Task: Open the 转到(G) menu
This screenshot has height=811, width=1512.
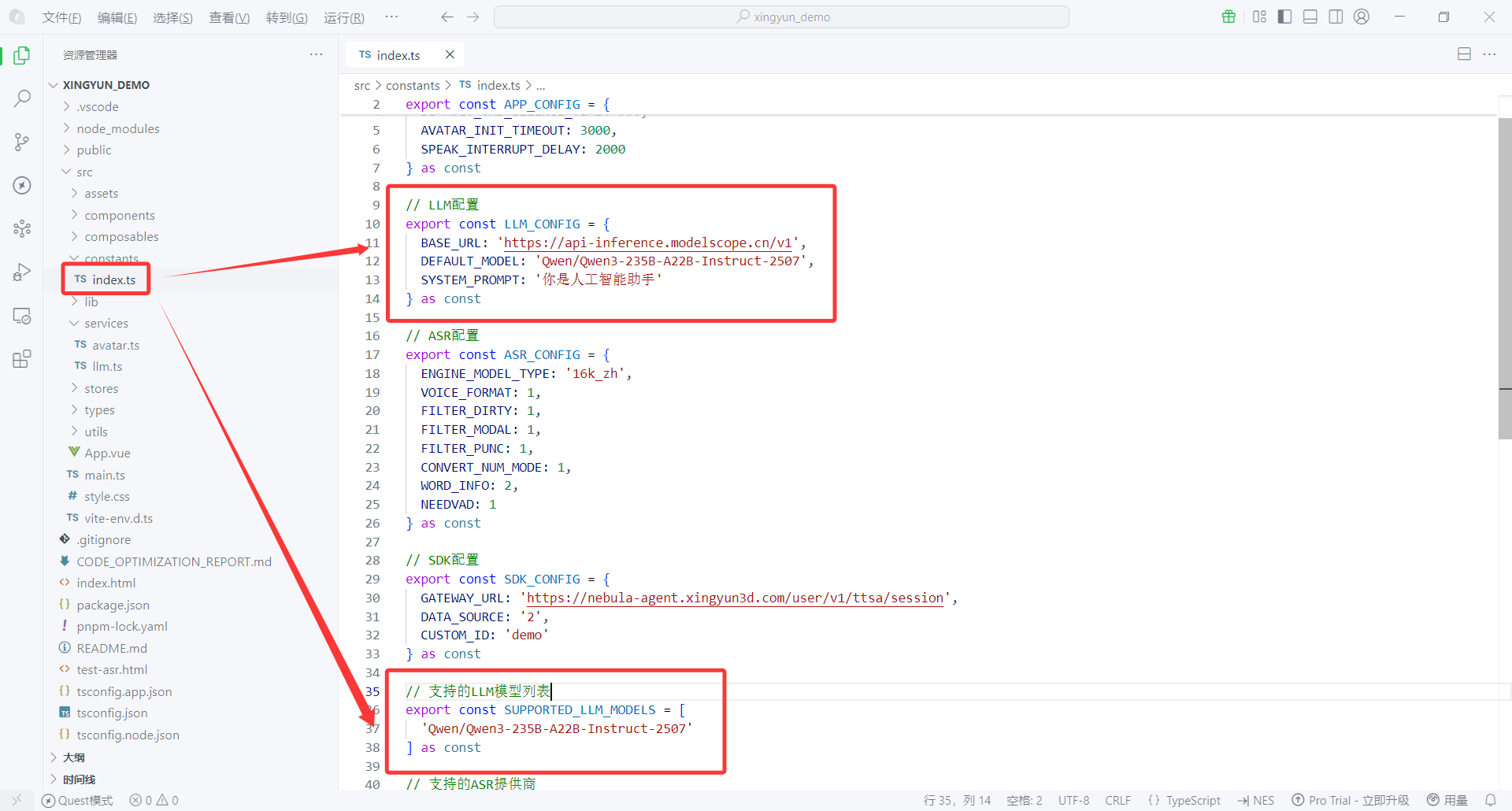Action: tap(287, 17)
